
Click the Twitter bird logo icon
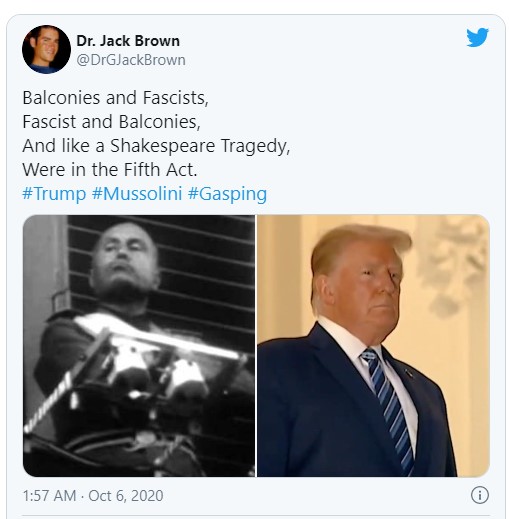477,37
